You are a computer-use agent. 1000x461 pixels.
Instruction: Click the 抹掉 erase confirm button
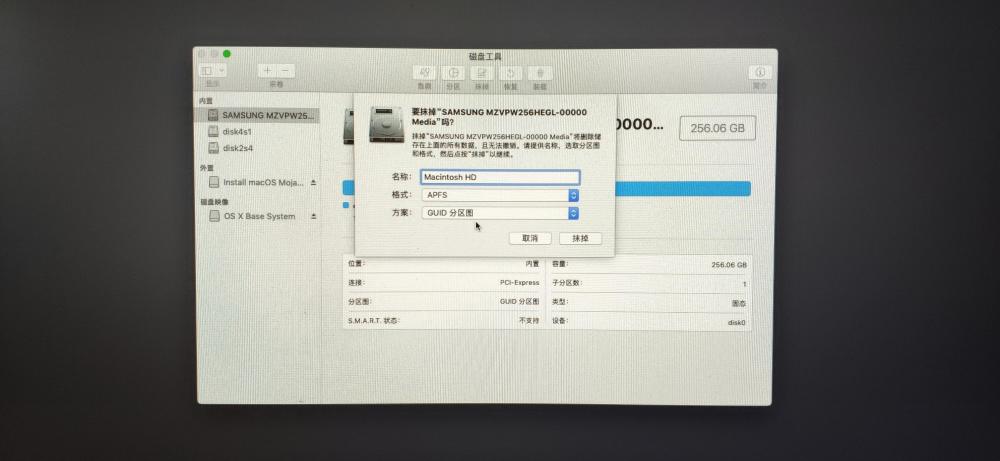pos(580,238)
